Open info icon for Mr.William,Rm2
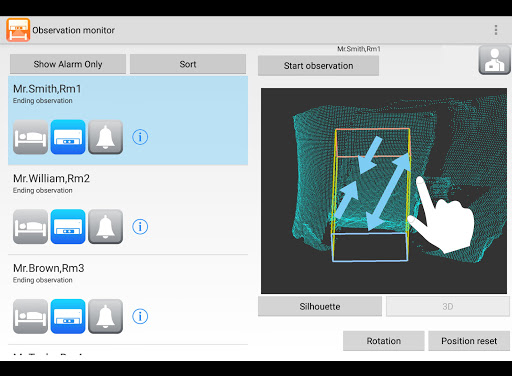Viewport: 512px width, 376px height. (x=140, y=227)
